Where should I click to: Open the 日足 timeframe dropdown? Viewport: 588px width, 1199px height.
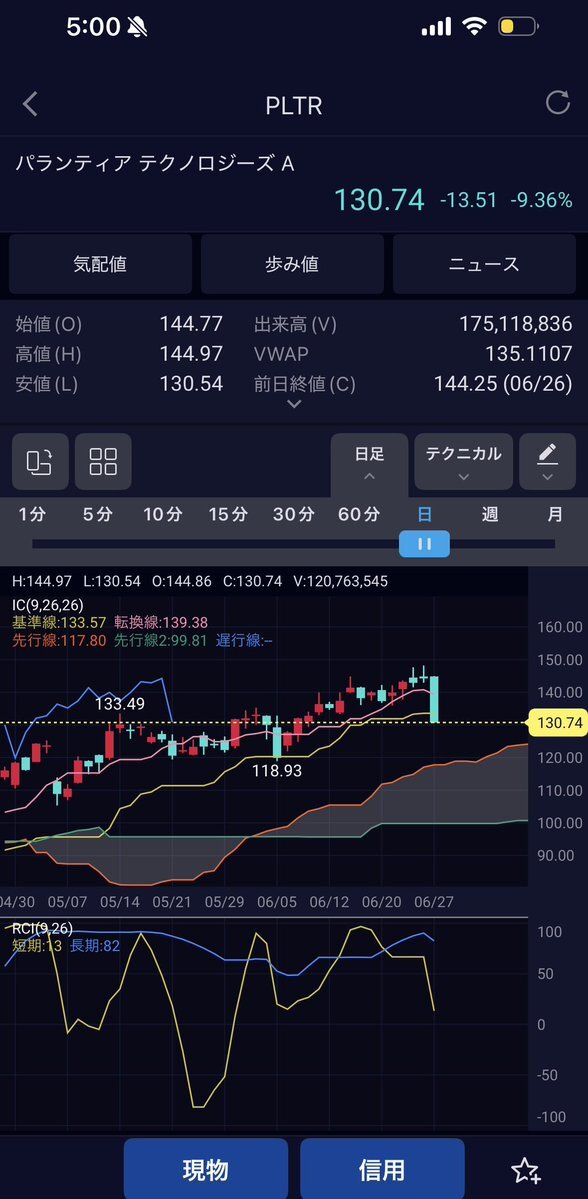(369, 462)
